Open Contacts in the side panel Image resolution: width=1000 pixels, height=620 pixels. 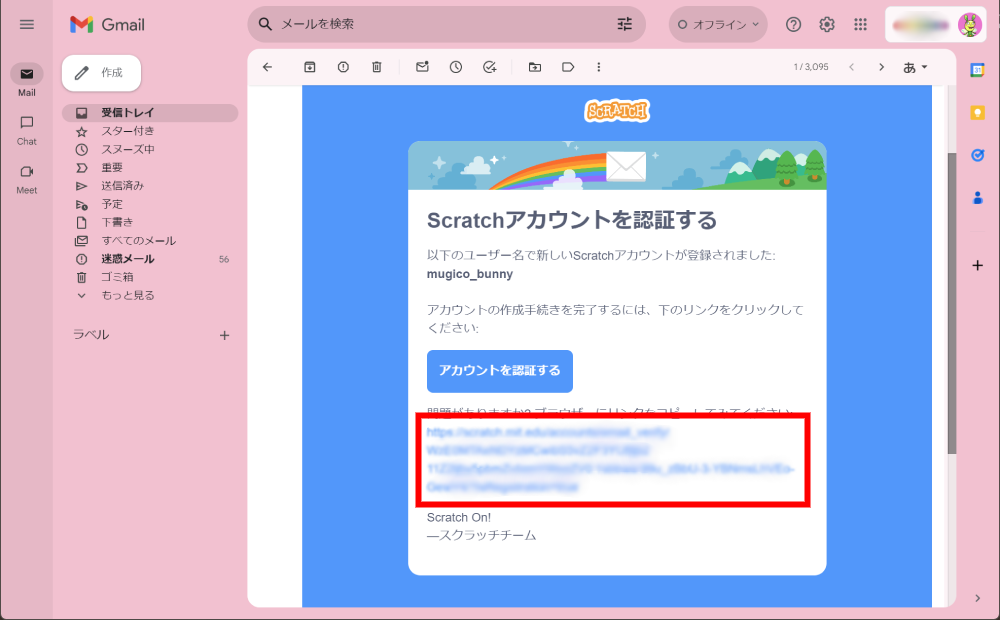(977, 198)
